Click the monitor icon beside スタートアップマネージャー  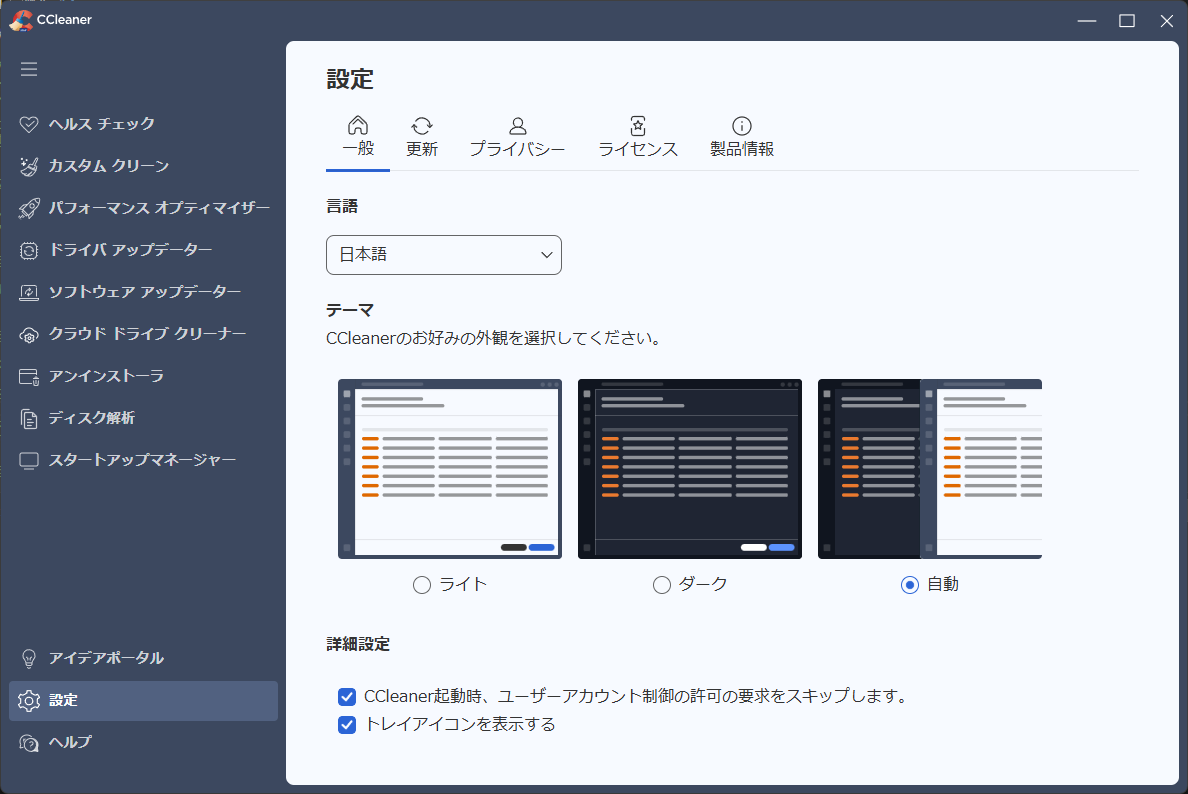(x=29, y=461)
